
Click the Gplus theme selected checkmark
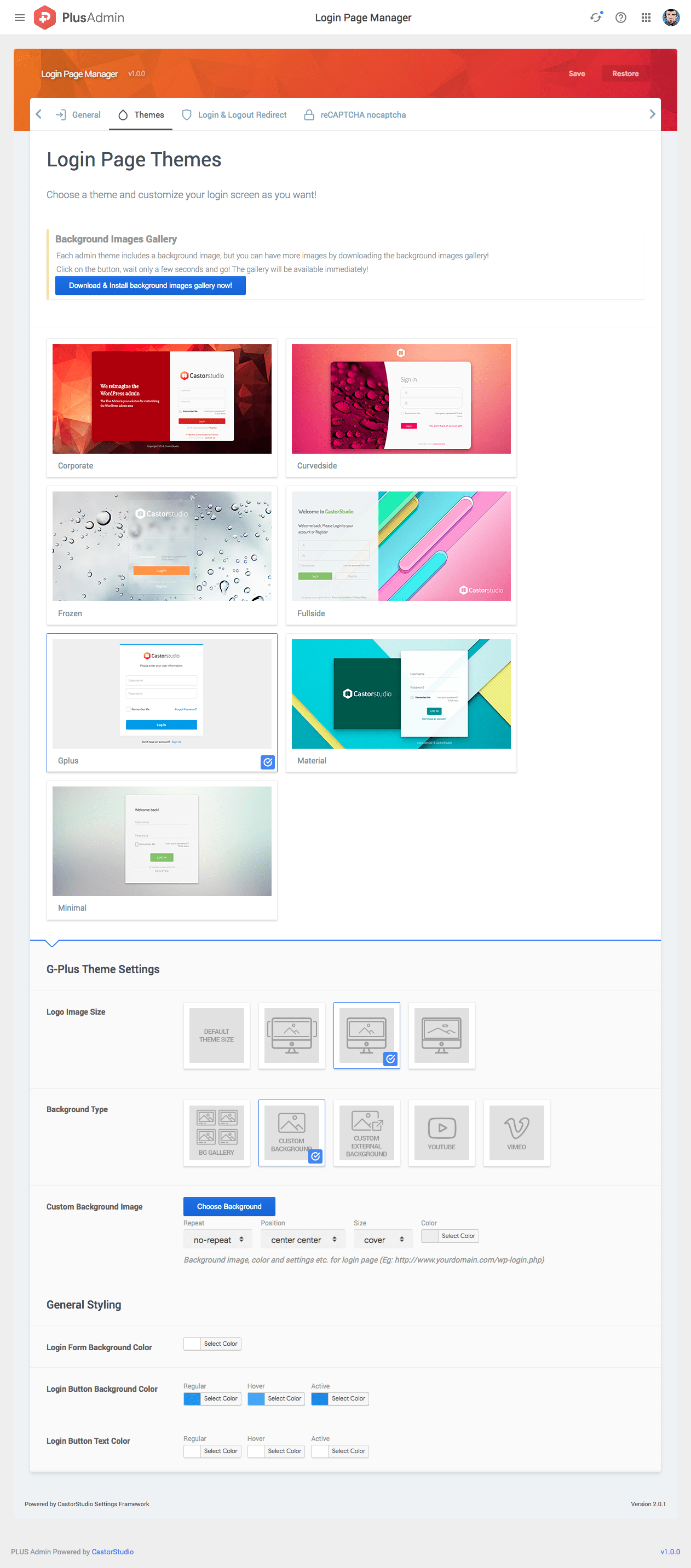268,762
